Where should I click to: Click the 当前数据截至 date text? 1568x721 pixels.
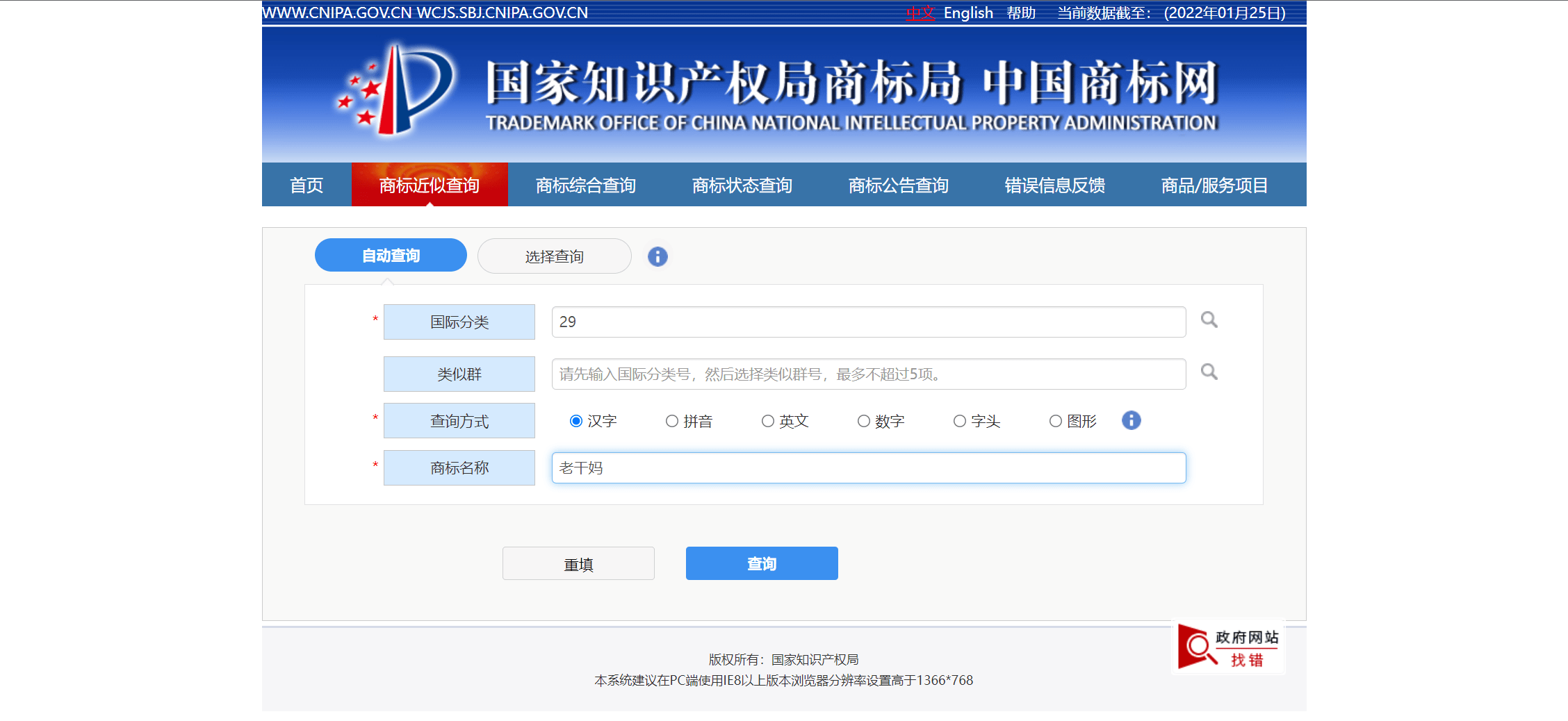[1171, 13]
